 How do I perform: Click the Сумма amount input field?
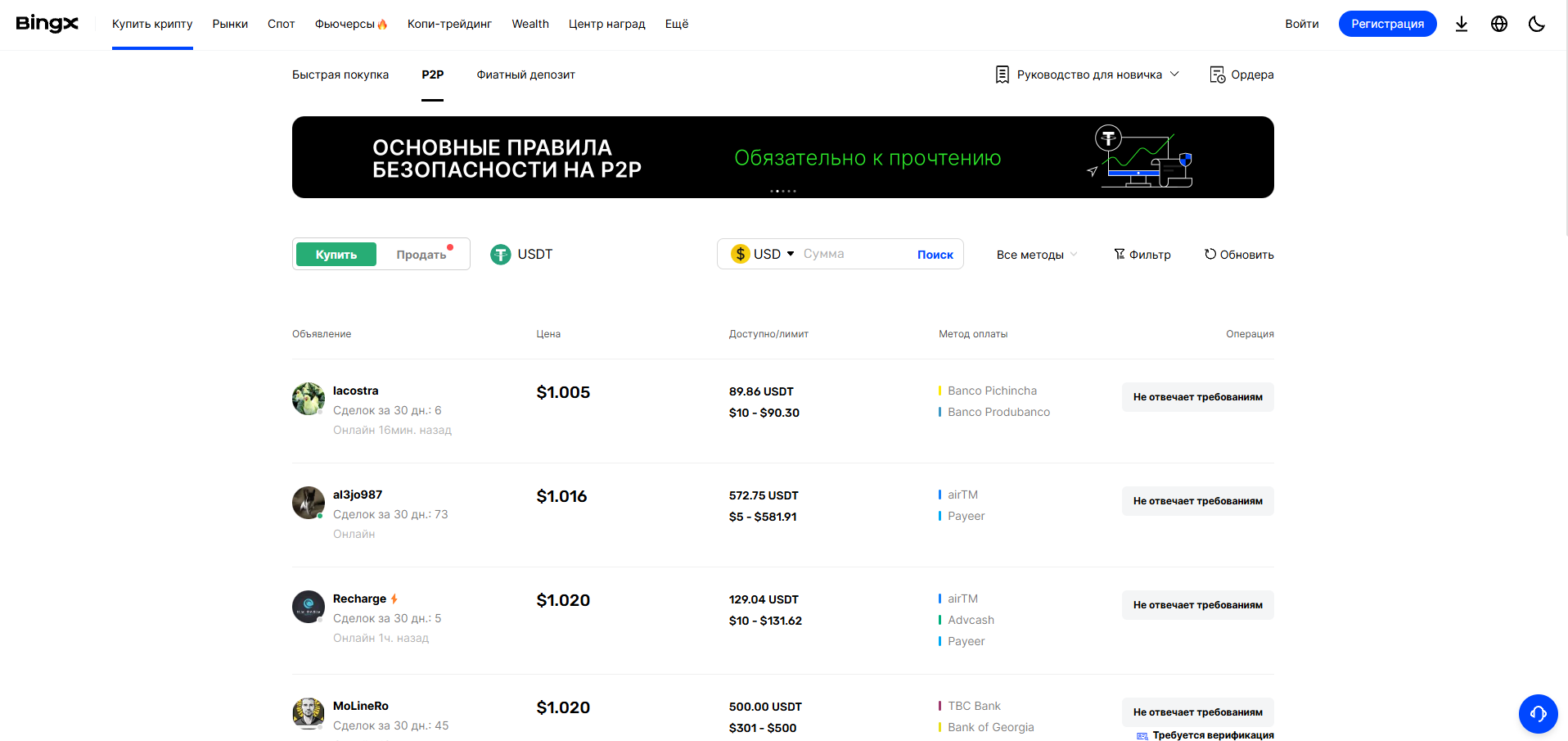(855, 254)
